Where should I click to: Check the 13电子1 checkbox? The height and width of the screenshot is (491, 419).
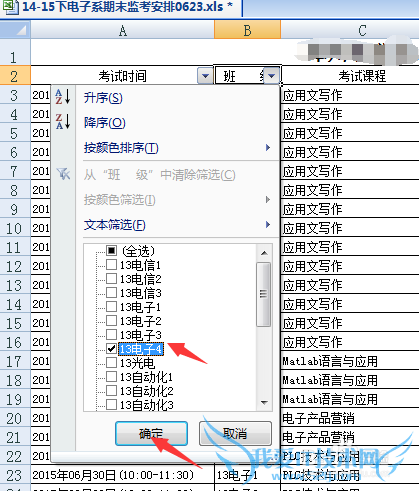[111, 306]
